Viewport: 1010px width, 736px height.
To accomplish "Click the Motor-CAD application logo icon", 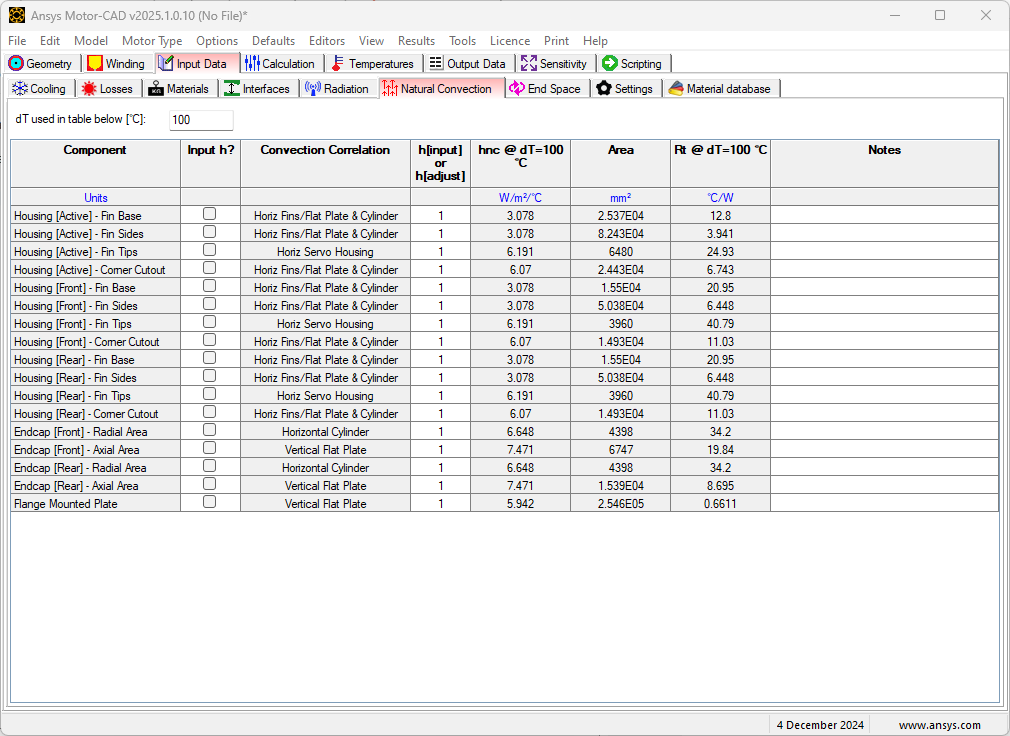I will (x=17, y=15).
